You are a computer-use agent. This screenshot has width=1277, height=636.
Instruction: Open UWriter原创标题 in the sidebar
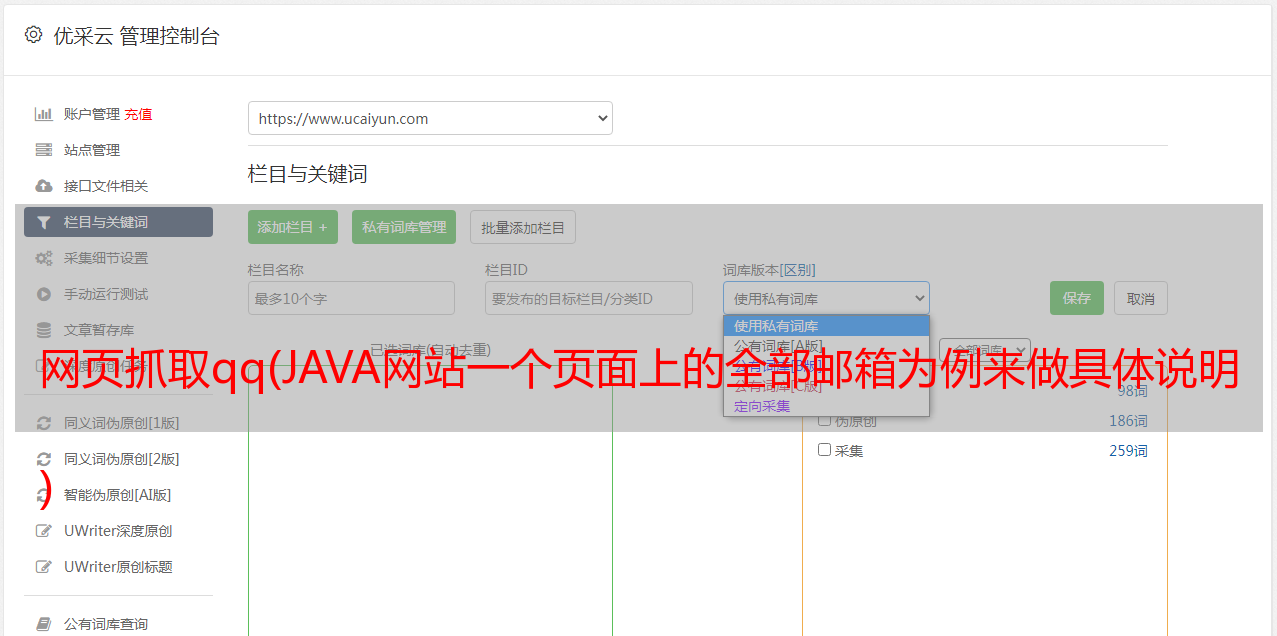pos(118,567)
